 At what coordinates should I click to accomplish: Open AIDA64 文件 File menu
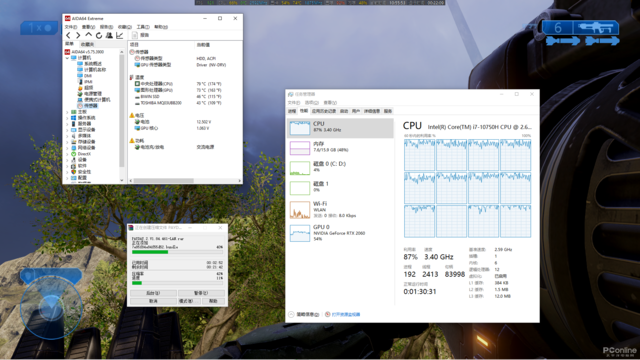[71, 27]
